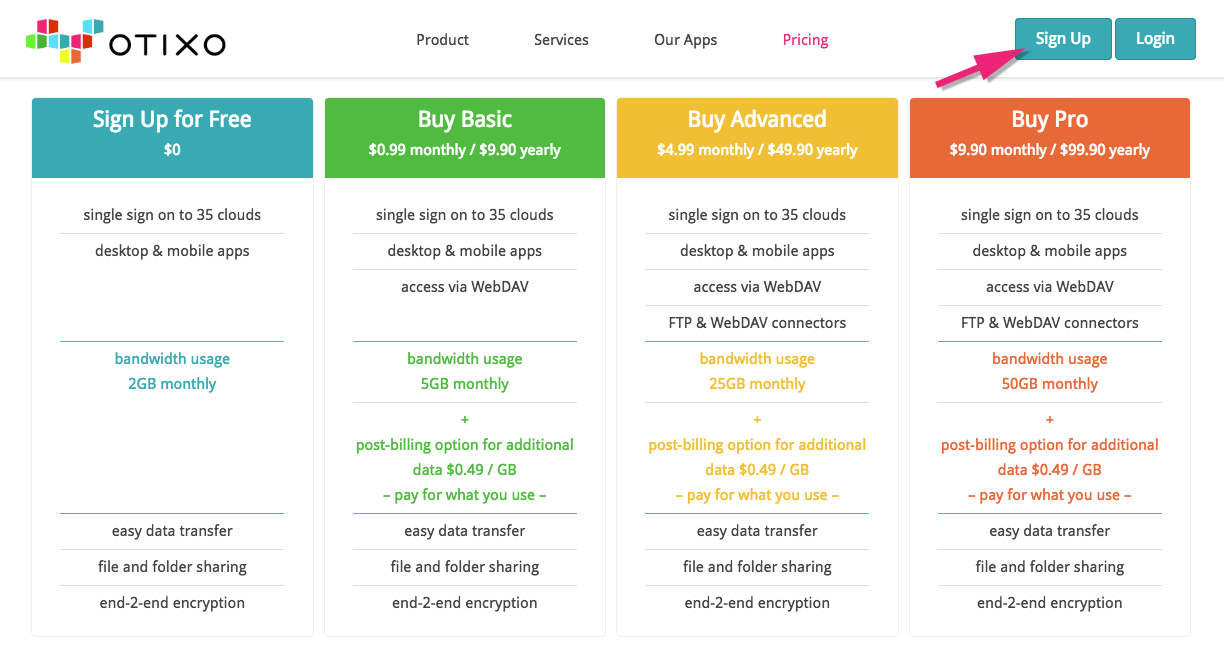Screen dimensions: 1224x664
Task: Open the Product menu
Action: click(442, 40)
